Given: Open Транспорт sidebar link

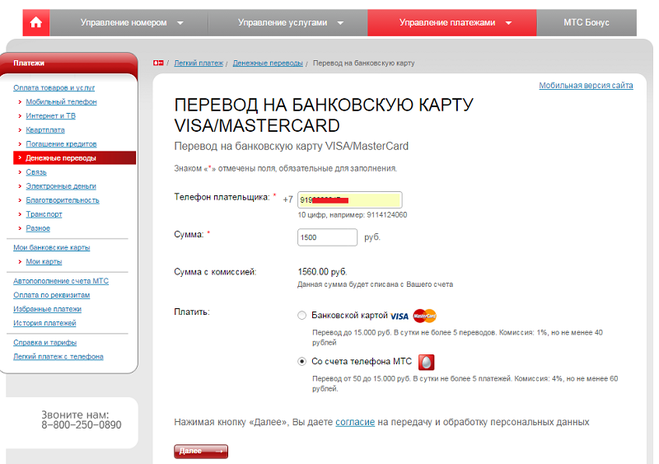Looking at the screenshot, I should [44, 214].
